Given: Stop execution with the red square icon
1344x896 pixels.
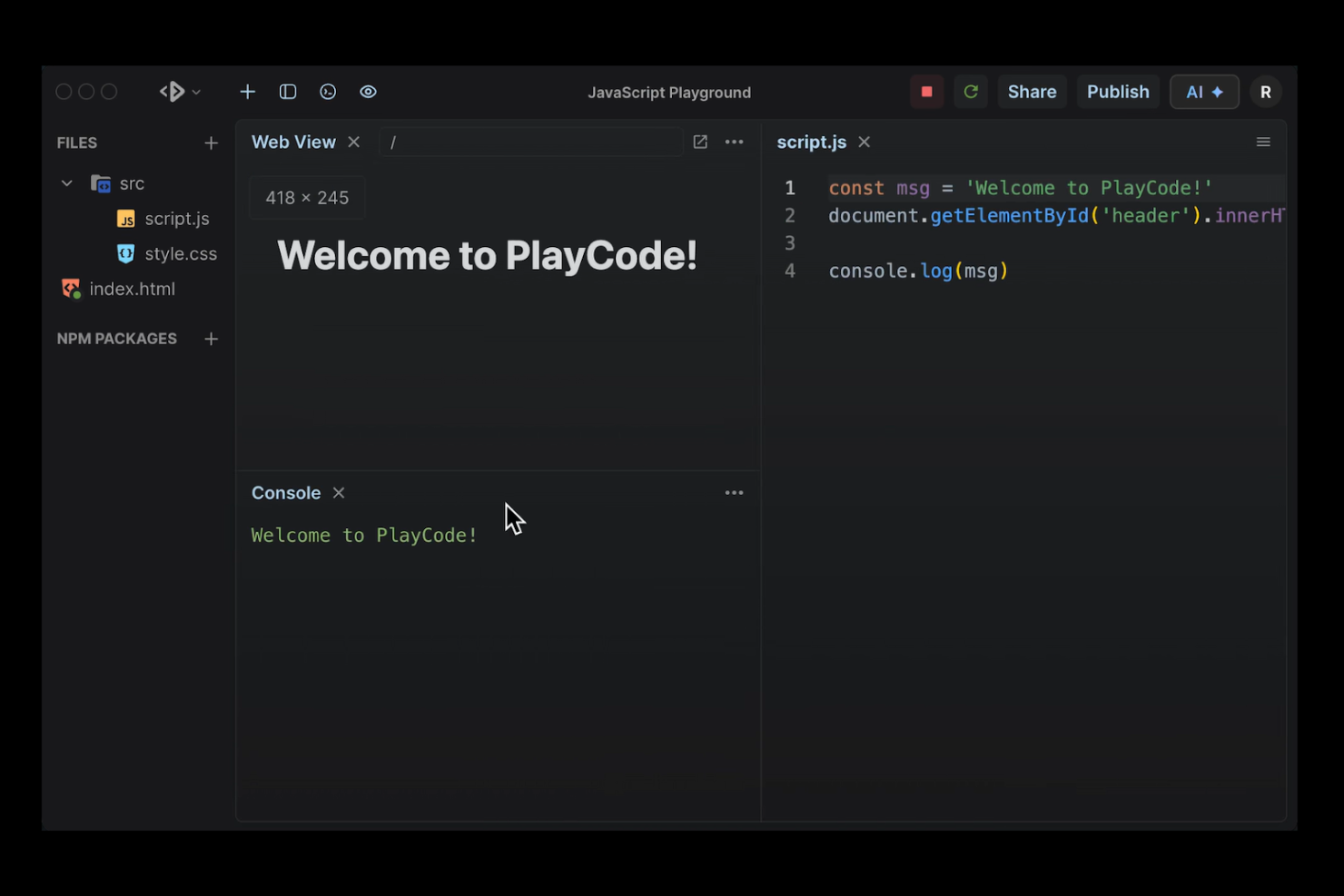Looking at the screenshot, I should pyautogui.click(x=926, y=91).
